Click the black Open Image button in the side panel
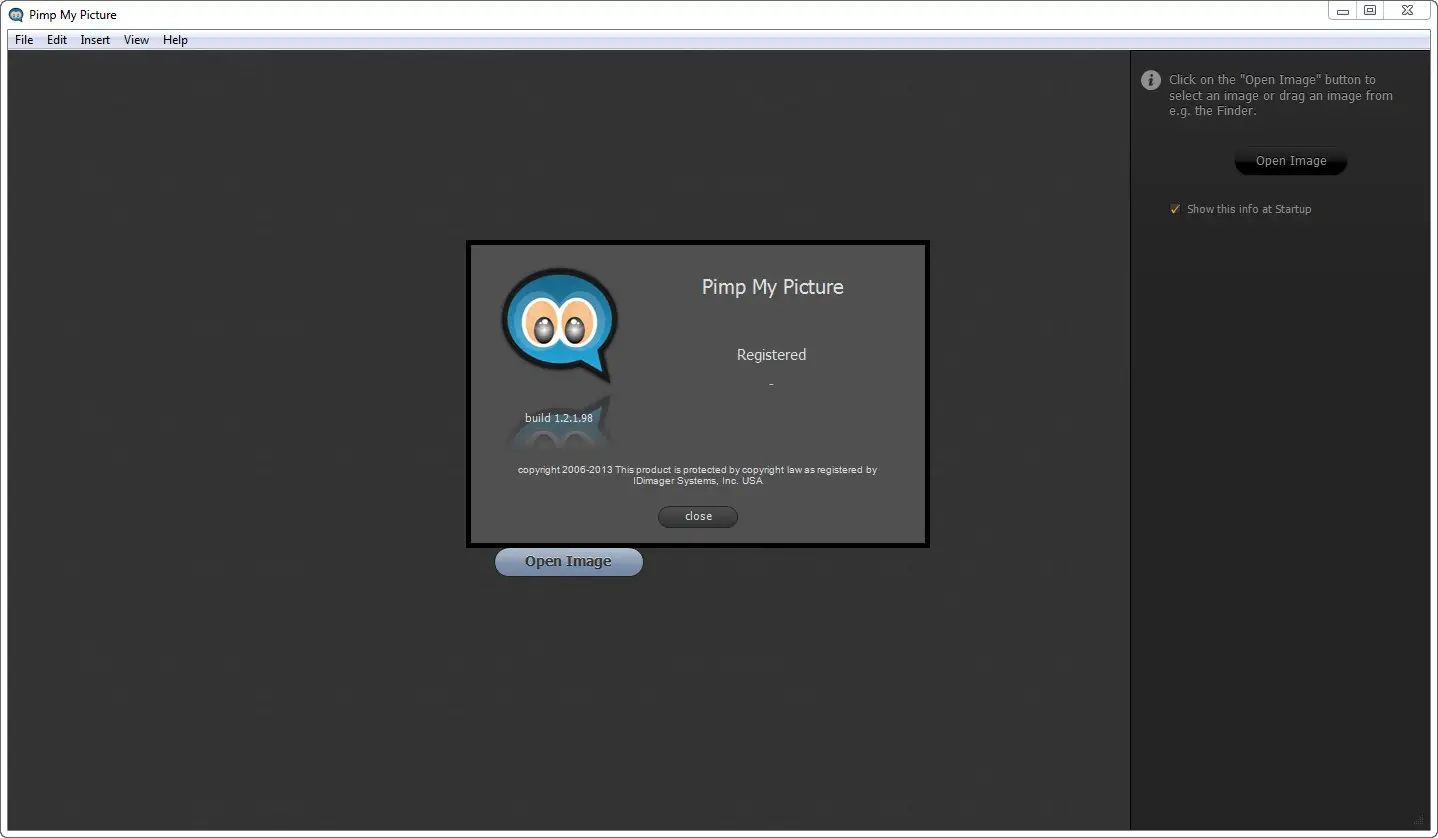Screen dimensions: 1438x838 point(1291,161)
